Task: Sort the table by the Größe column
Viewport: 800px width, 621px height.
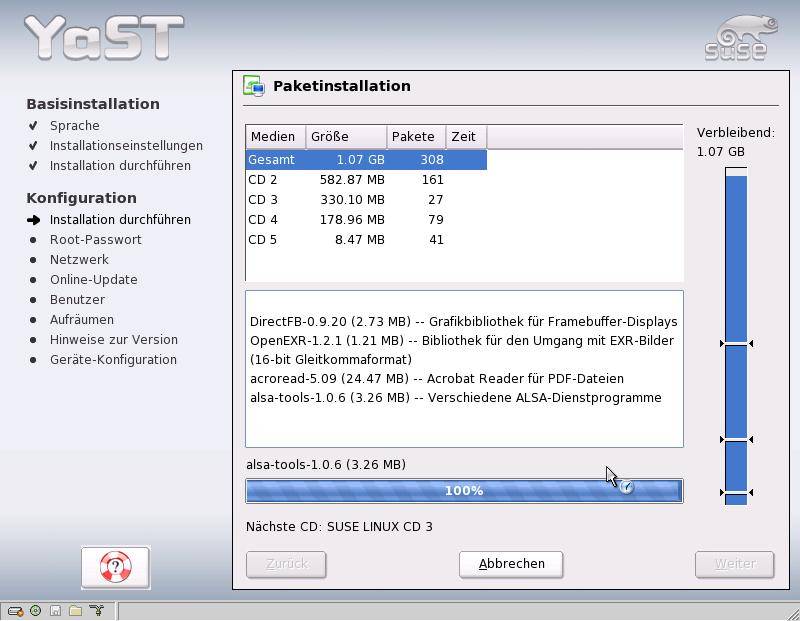Action: pos(346,137)
